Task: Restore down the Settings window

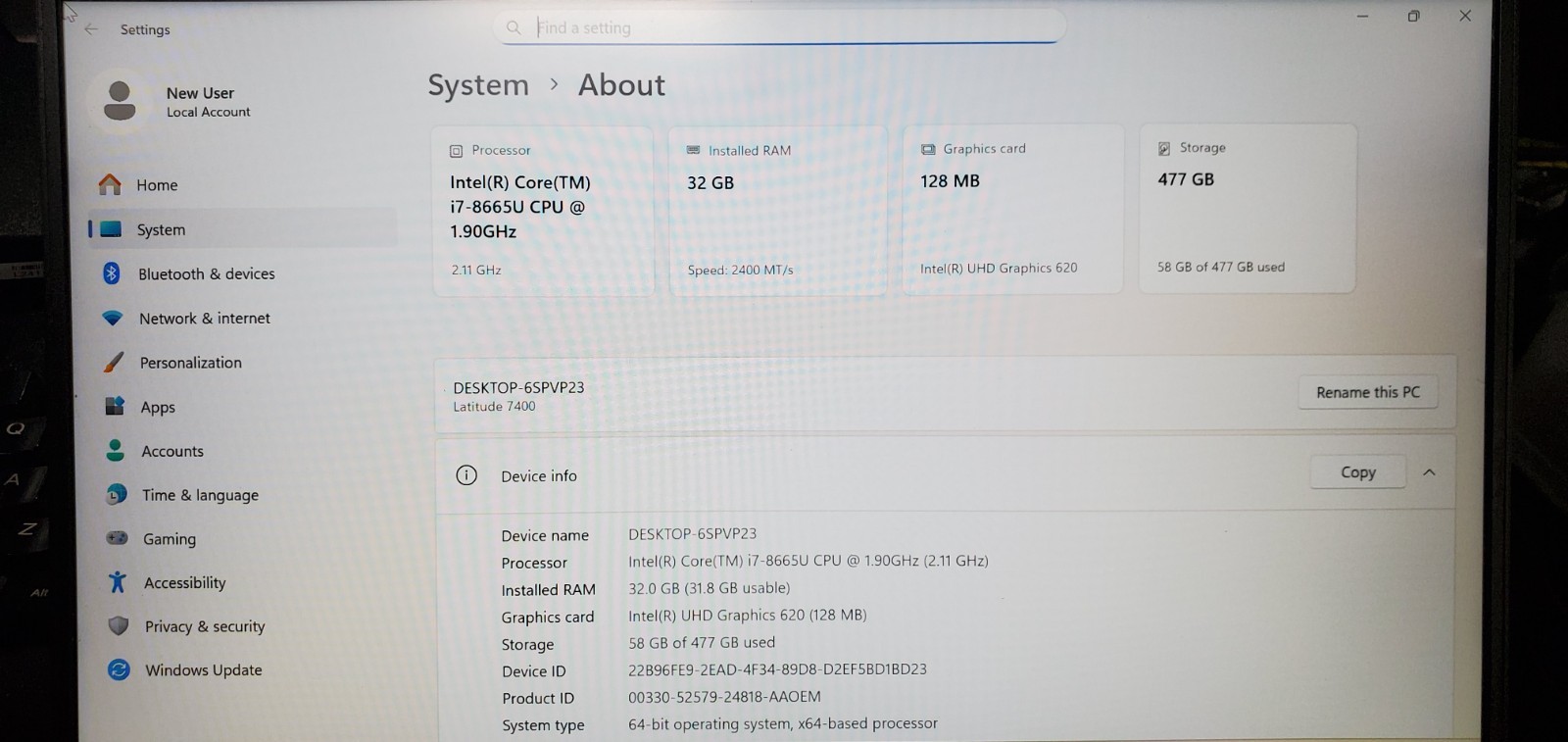Action: (x=1413, y=16)
